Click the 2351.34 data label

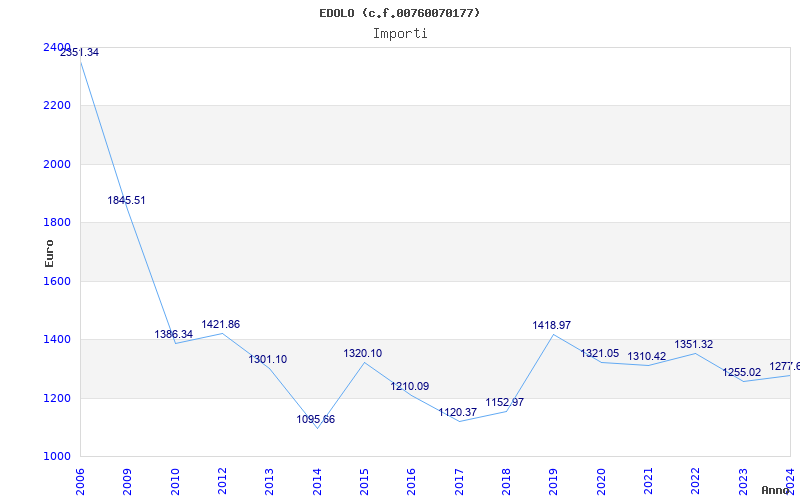click(80, 52)
